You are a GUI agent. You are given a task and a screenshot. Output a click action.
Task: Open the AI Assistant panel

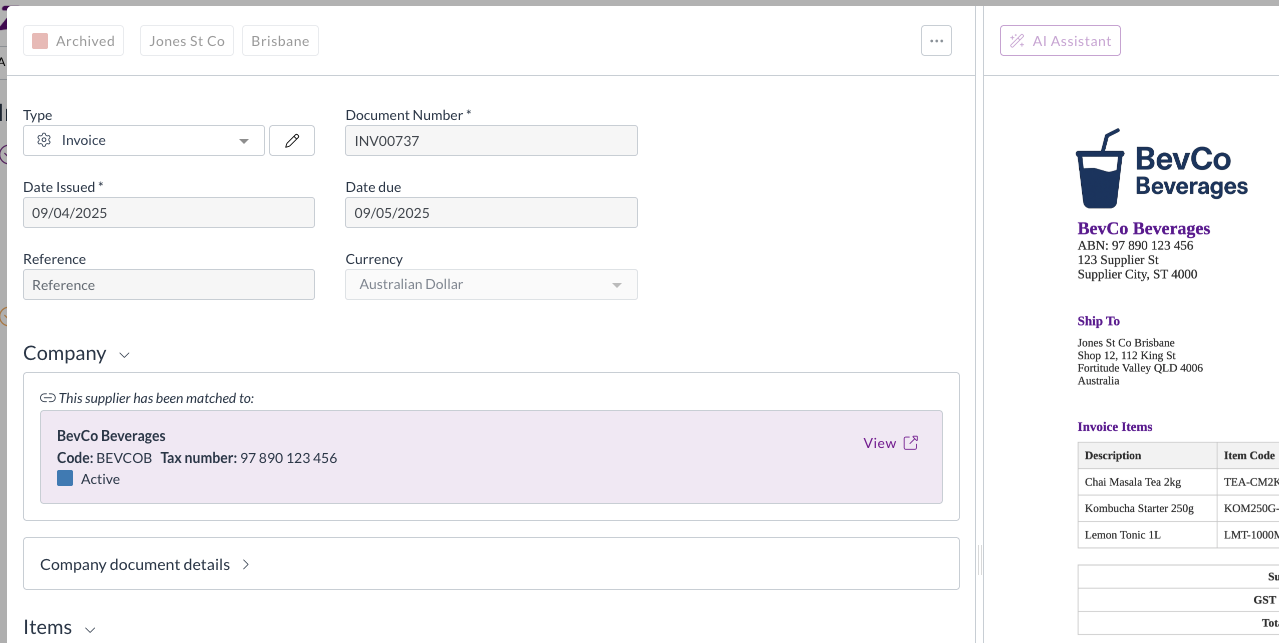click(x=1060, y=41)
